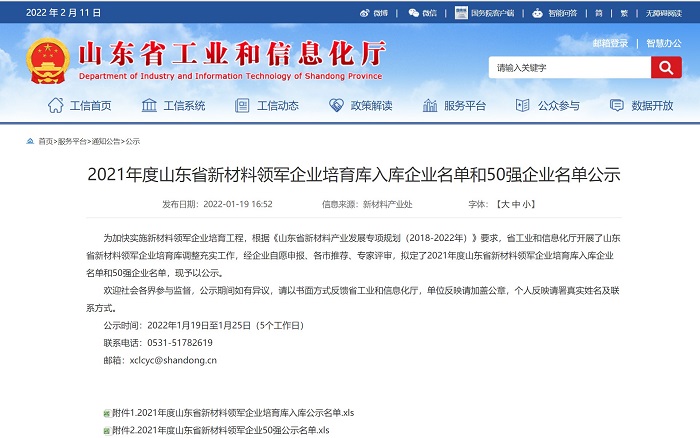Click the 附件1 attachment file icon
The image size is (700, 438).
(106, 413)
